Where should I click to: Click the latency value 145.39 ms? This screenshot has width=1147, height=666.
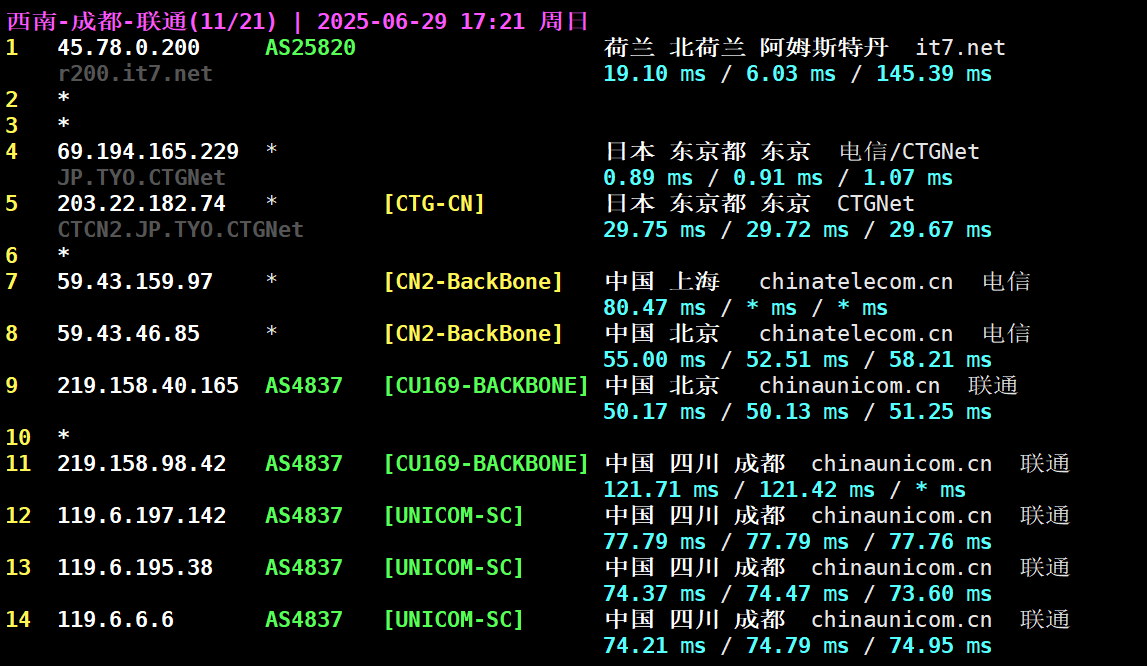(x=934, y=73)
